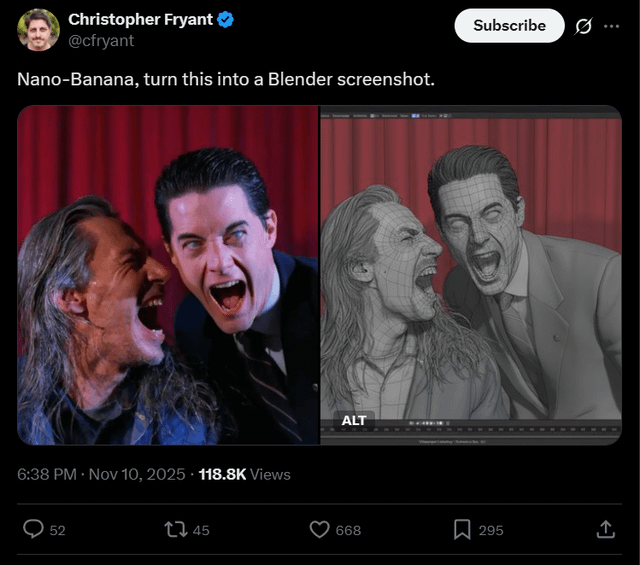Open the Grok icon beside Subscribe

coord(583,26)
